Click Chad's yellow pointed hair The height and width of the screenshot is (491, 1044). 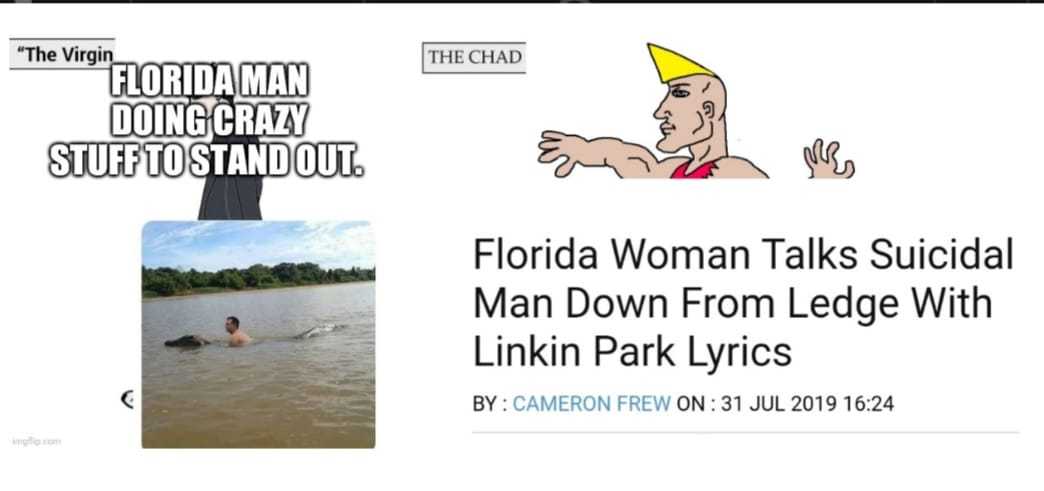[678, 63]
